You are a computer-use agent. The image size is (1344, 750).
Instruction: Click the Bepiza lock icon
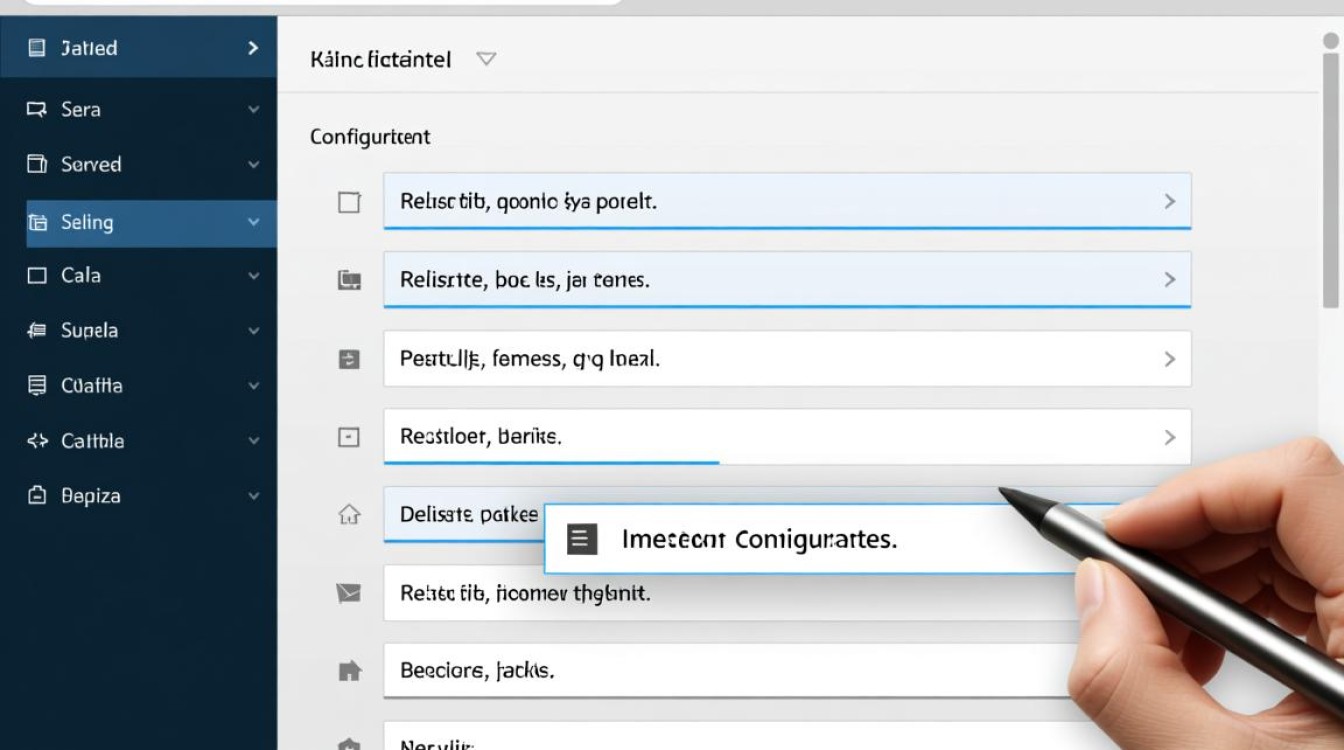[37, 496]
